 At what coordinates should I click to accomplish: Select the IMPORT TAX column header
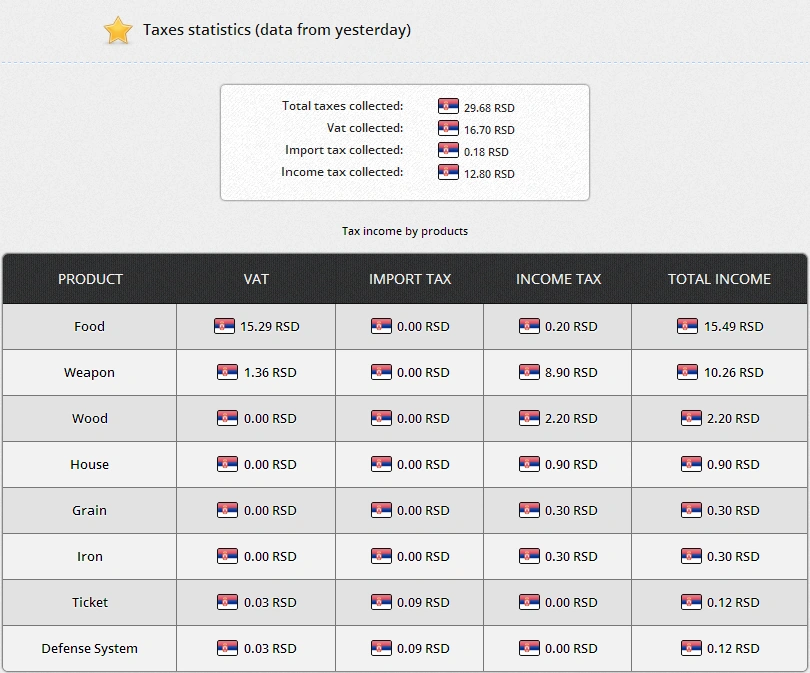click(410, 279)
